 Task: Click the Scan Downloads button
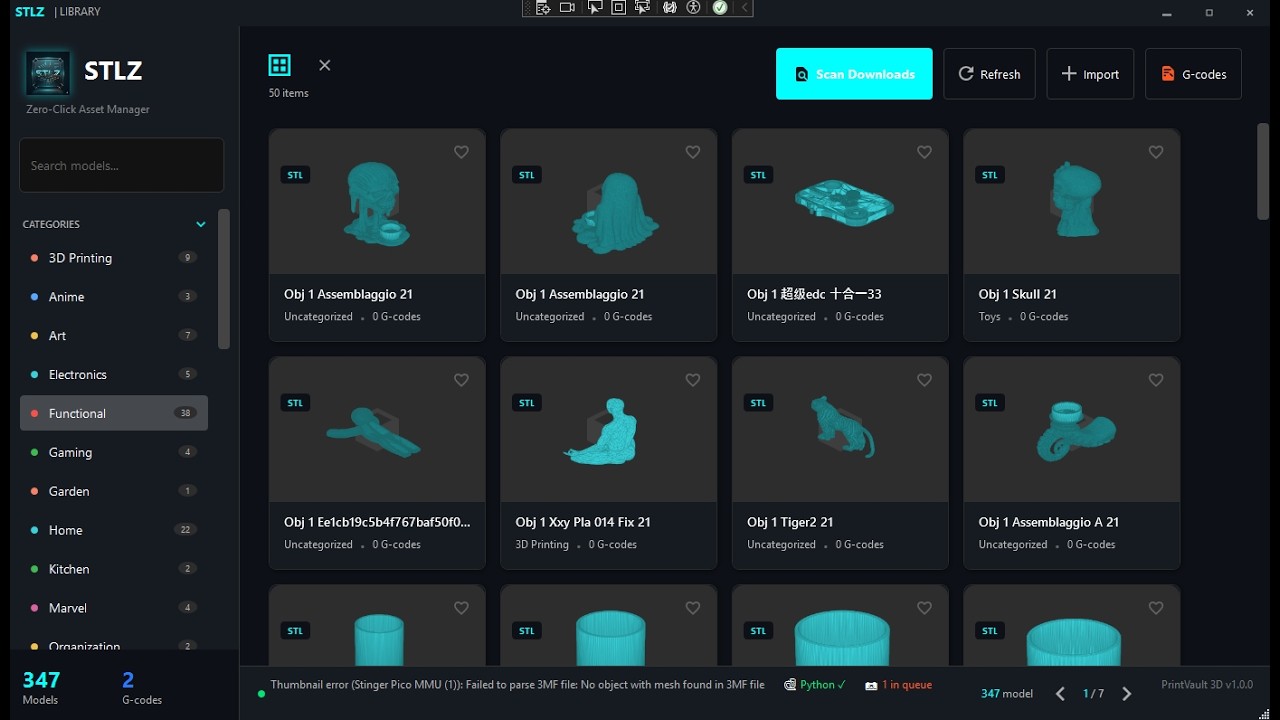854,74
